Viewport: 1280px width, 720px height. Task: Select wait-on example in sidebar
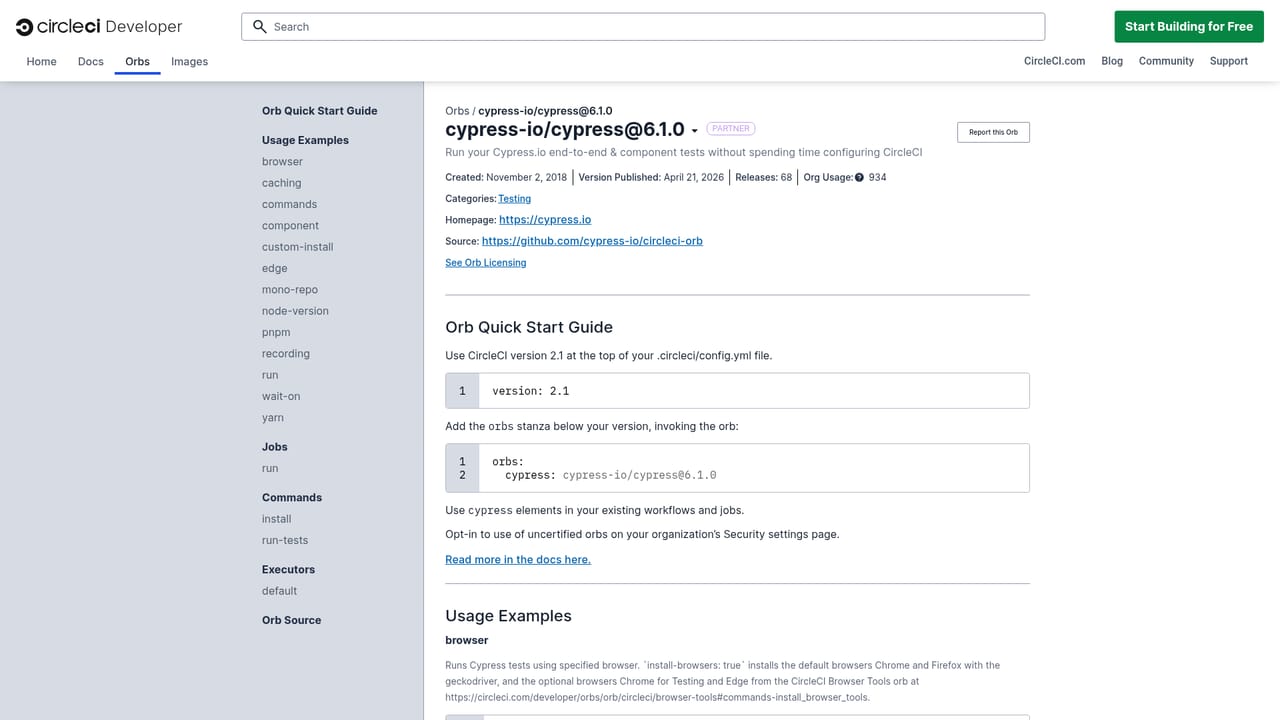(281, 397)
